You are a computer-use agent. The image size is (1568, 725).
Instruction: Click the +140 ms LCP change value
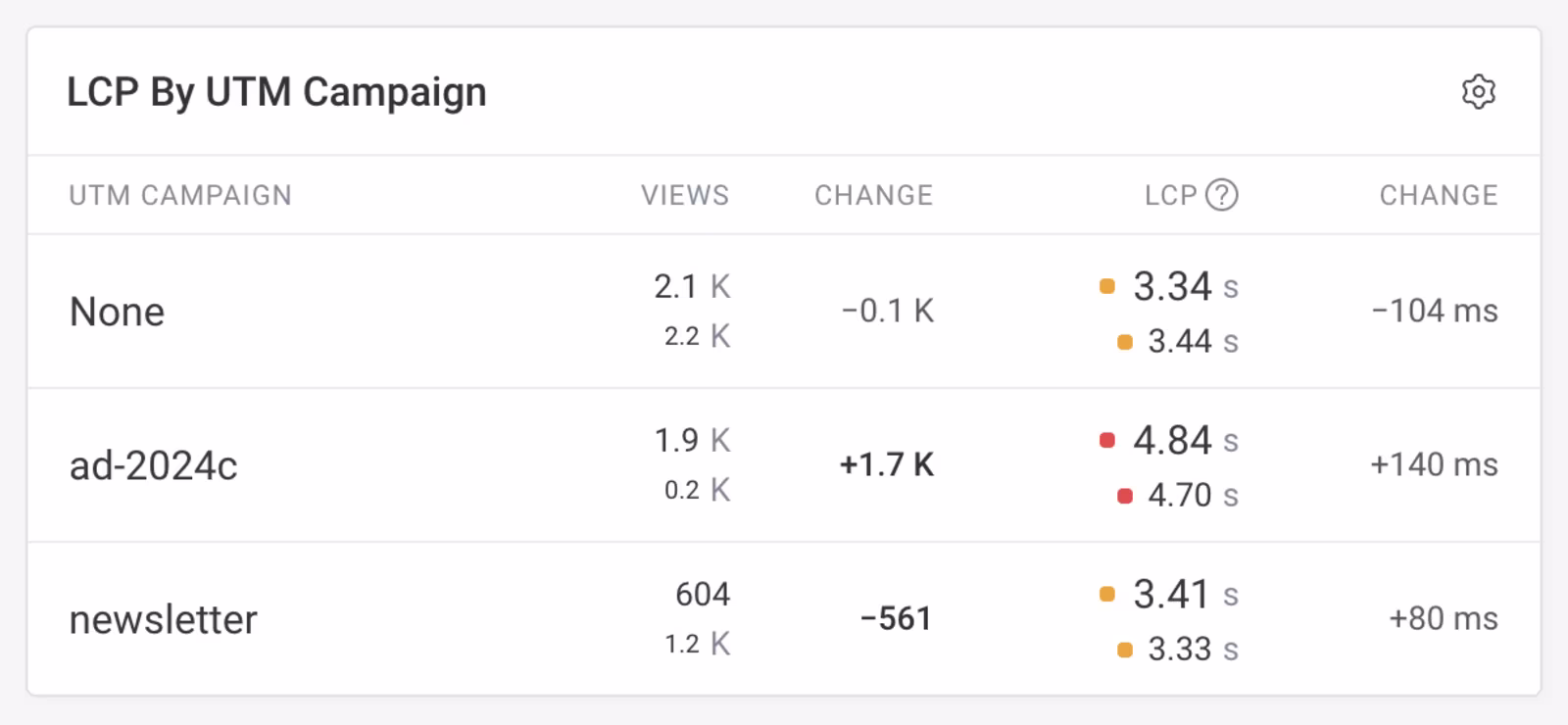point(1434,464)
